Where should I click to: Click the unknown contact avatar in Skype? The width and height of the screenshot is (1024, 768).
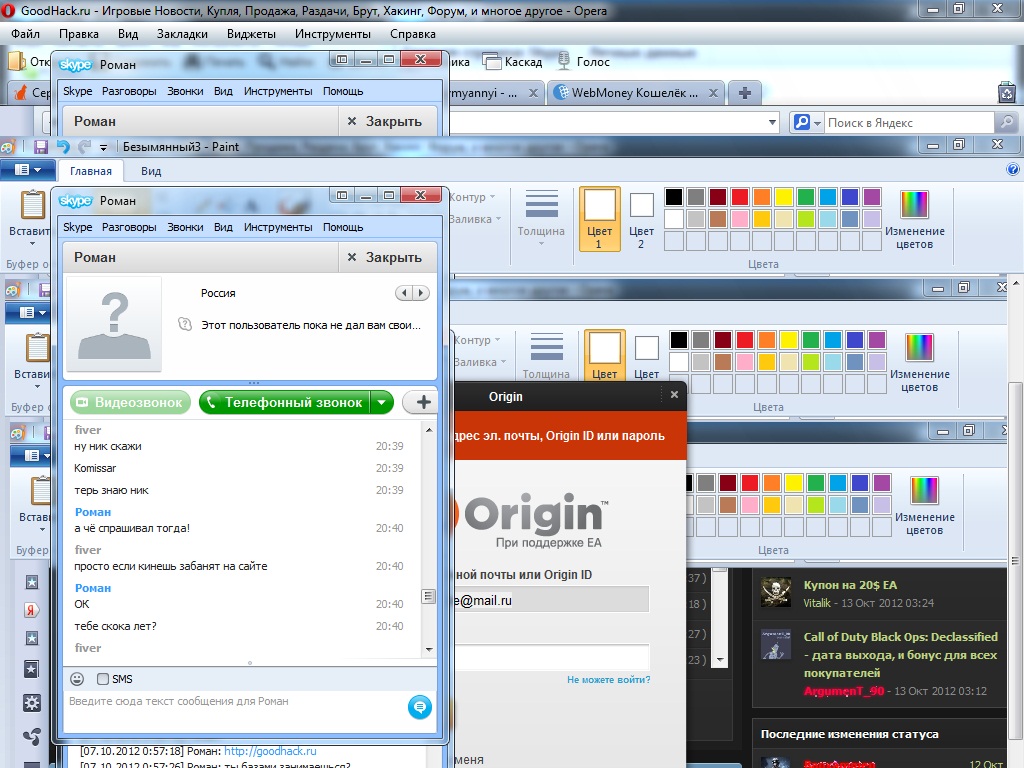[x=114, y=324]
